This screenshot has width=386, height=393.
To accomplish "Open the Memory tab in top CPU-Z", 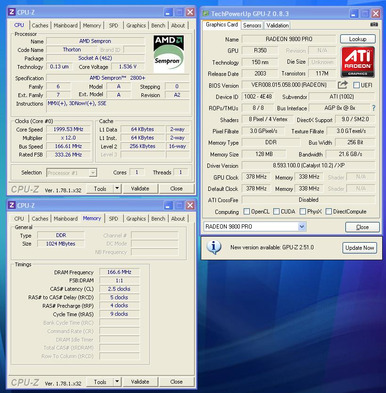I will pos(92,25).
